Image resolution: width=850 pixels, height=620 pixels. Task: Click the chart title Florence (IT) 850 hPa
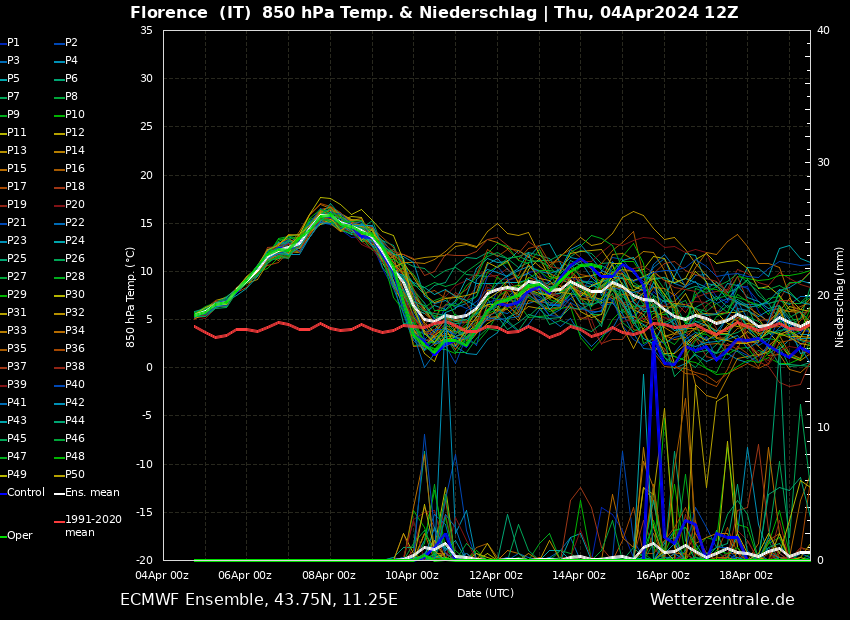point(434,12)
